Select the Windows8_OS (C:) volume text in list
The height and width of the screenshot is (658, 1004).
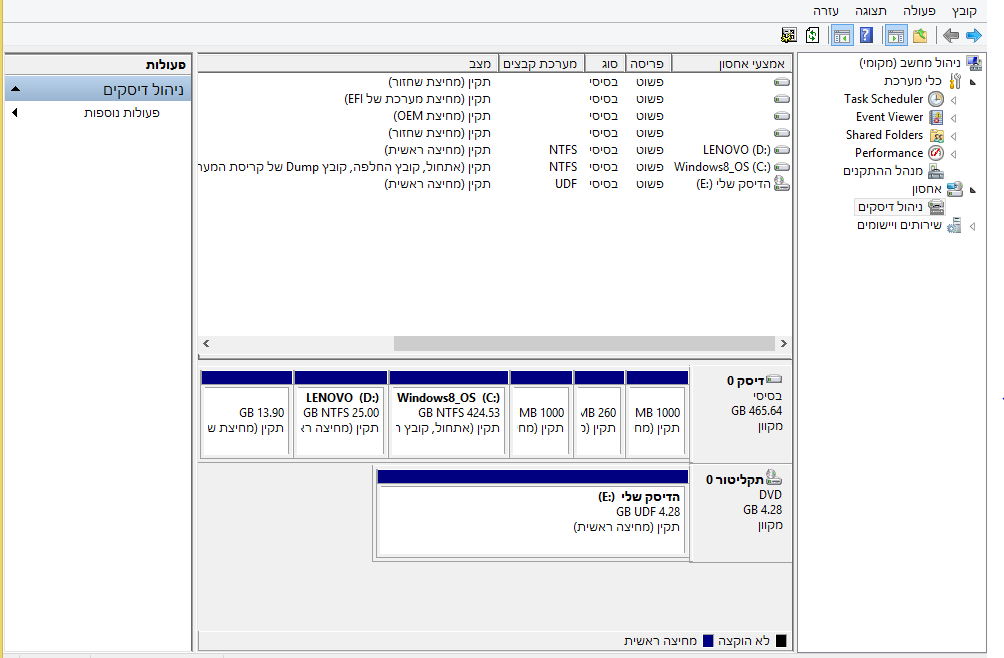722,167
